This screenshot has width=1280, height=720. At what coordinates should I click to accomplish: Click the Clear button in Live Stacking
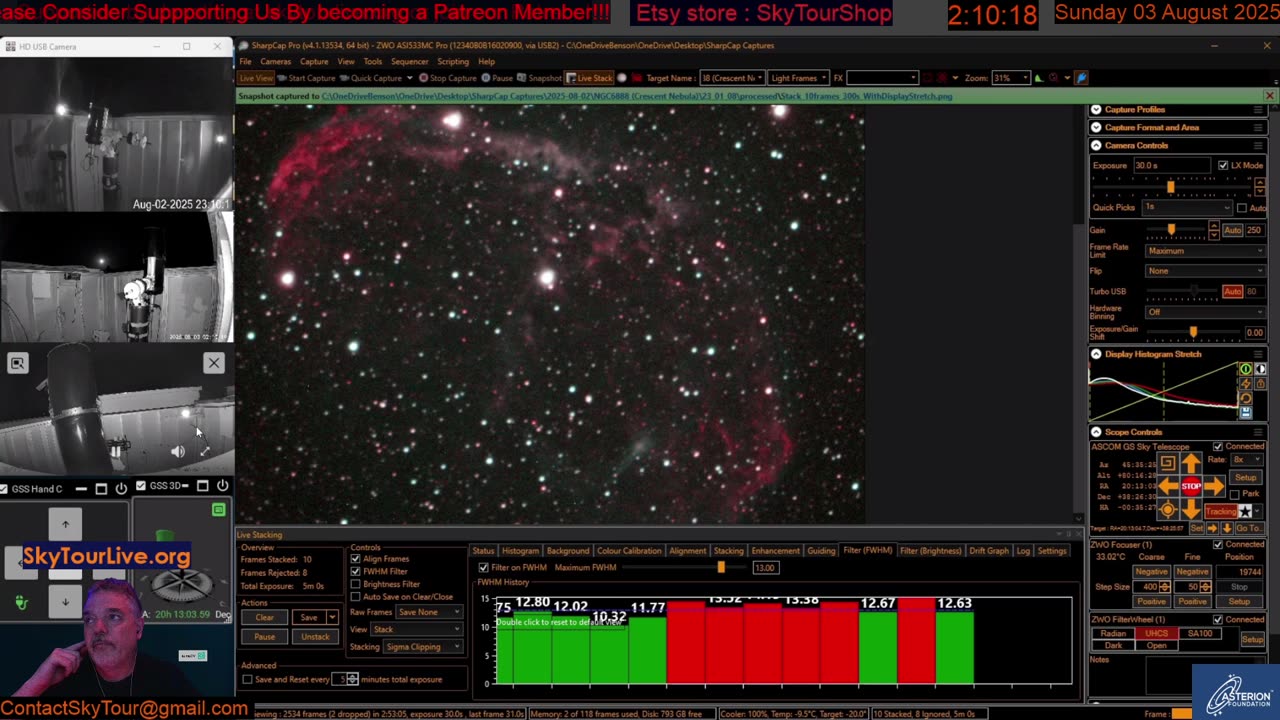[x=264, y=618]
